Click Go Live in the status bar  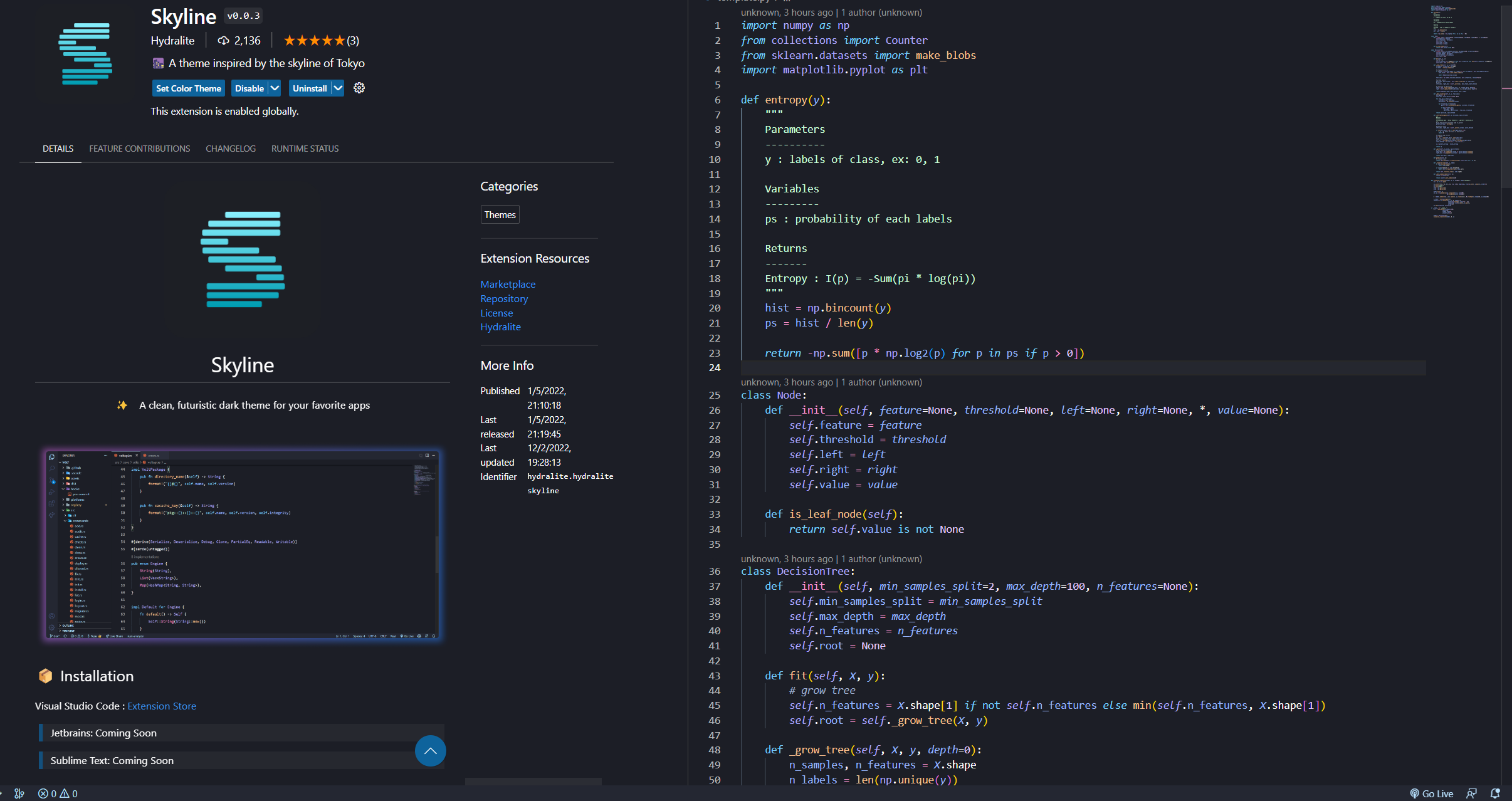[1431, 793]
